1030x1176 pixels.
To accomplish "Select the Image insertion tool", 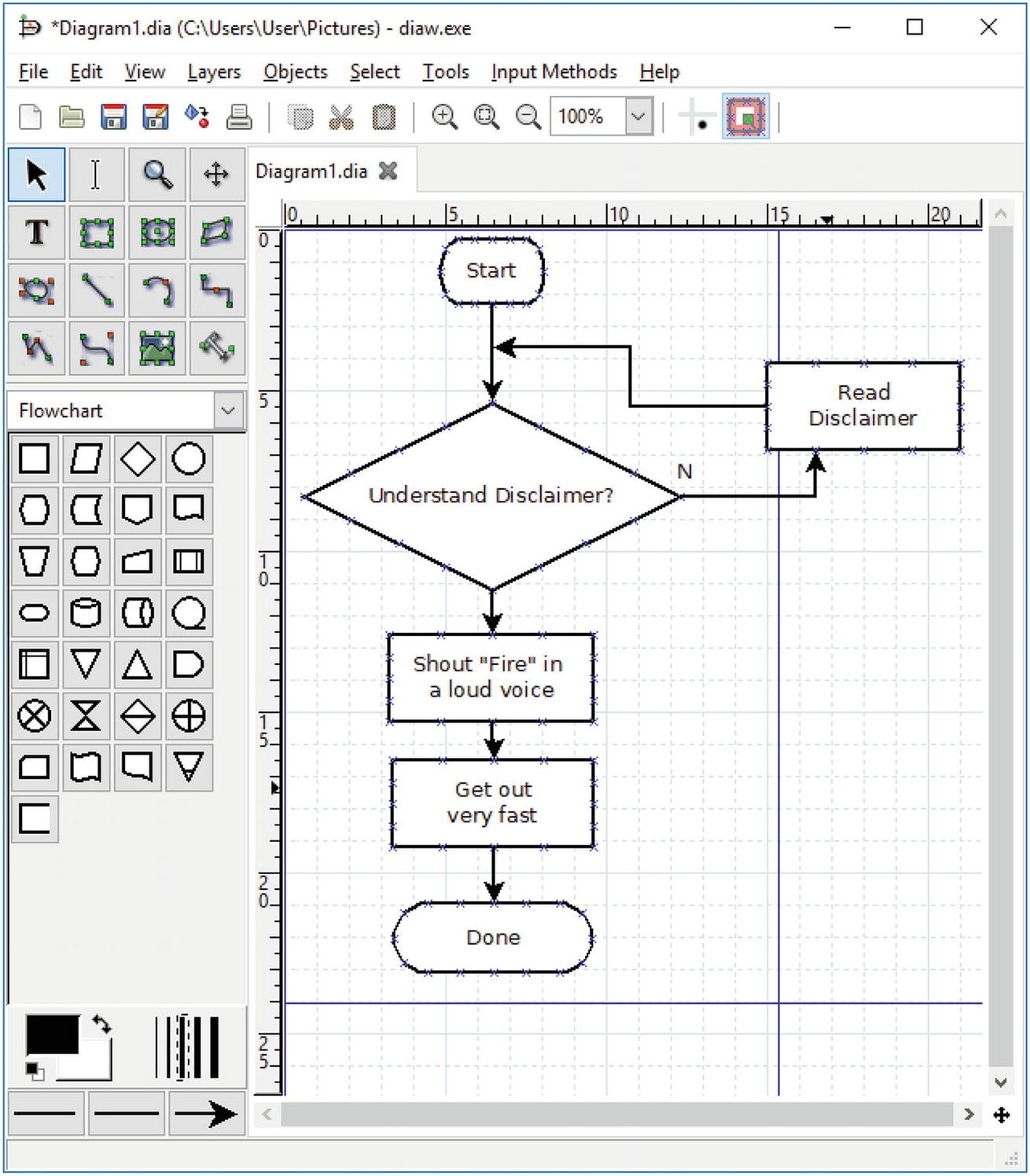I will [x=157, y=347].
